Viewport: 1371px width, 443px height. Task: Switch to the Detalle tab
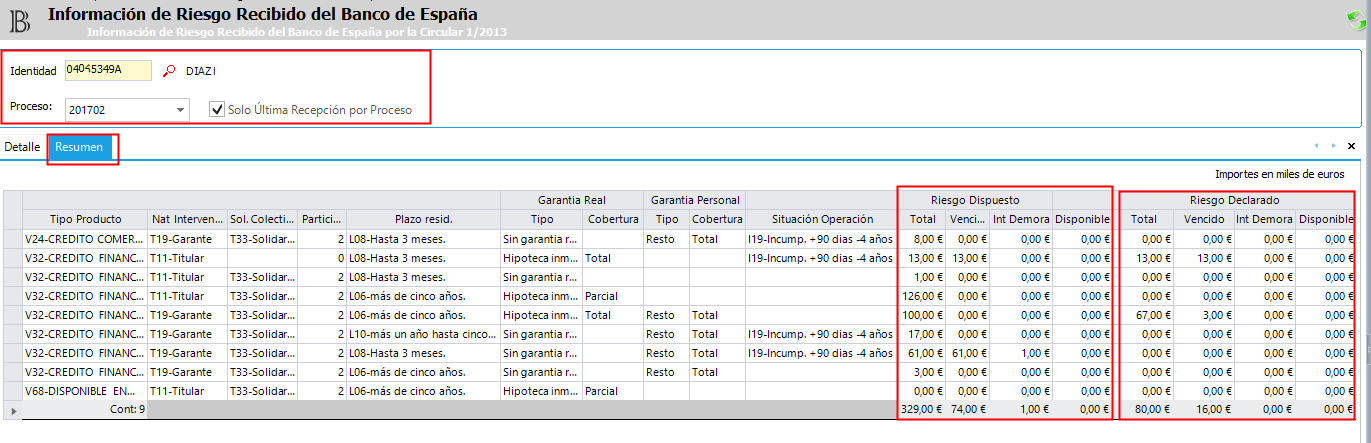22,147
